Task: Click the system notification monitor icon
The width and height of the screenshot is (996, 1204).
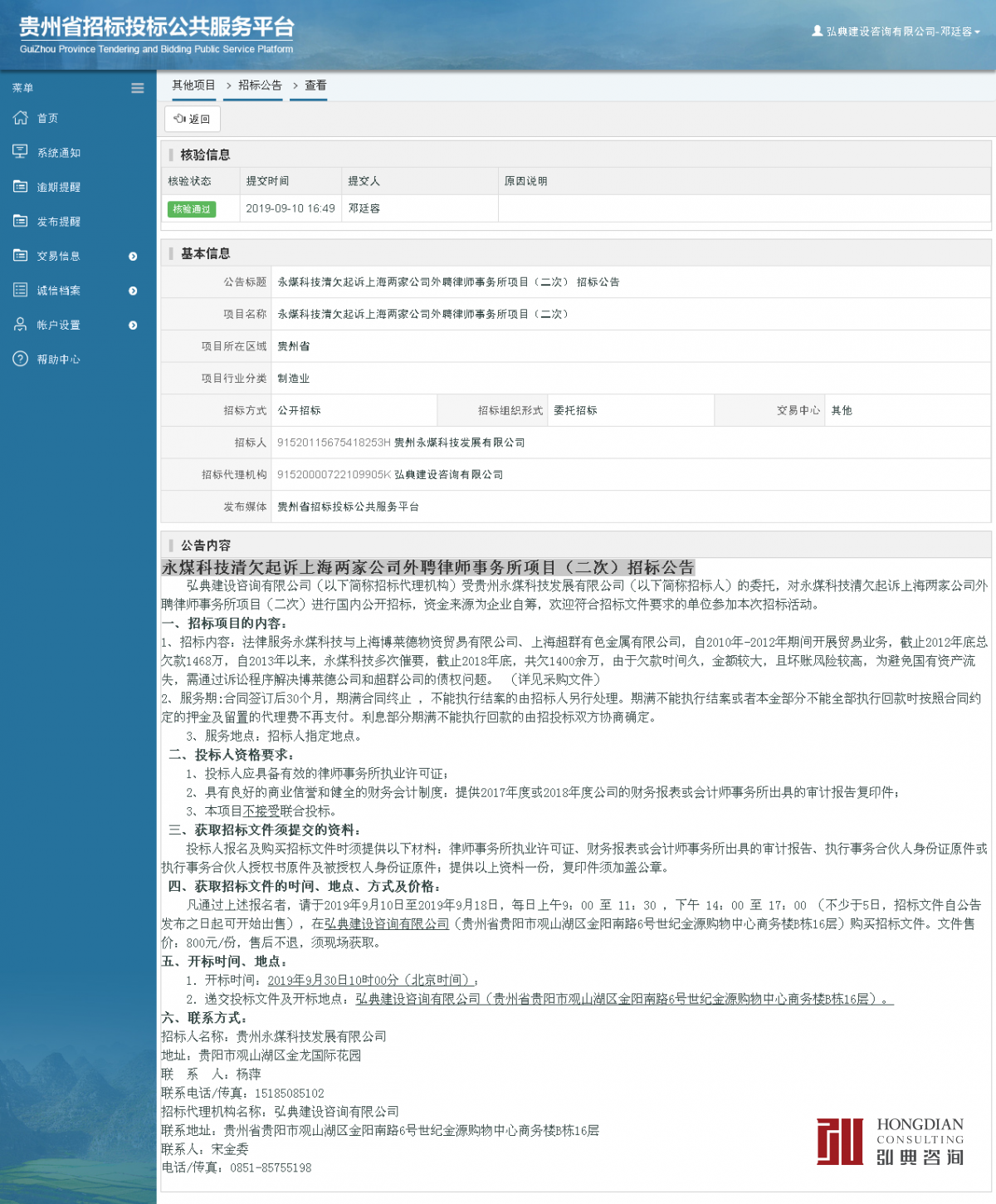Action: (x=21, y=152)
